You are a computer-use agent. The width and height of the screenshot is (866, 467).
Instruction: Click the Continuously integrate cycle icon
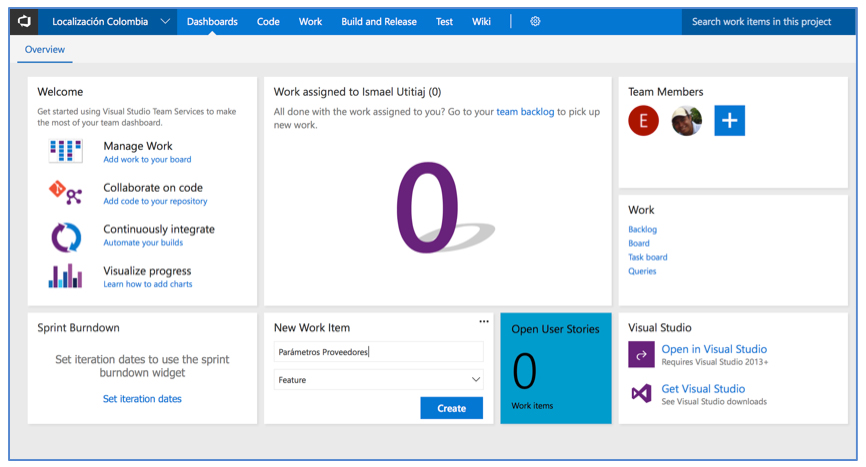[x=66, y=237]
